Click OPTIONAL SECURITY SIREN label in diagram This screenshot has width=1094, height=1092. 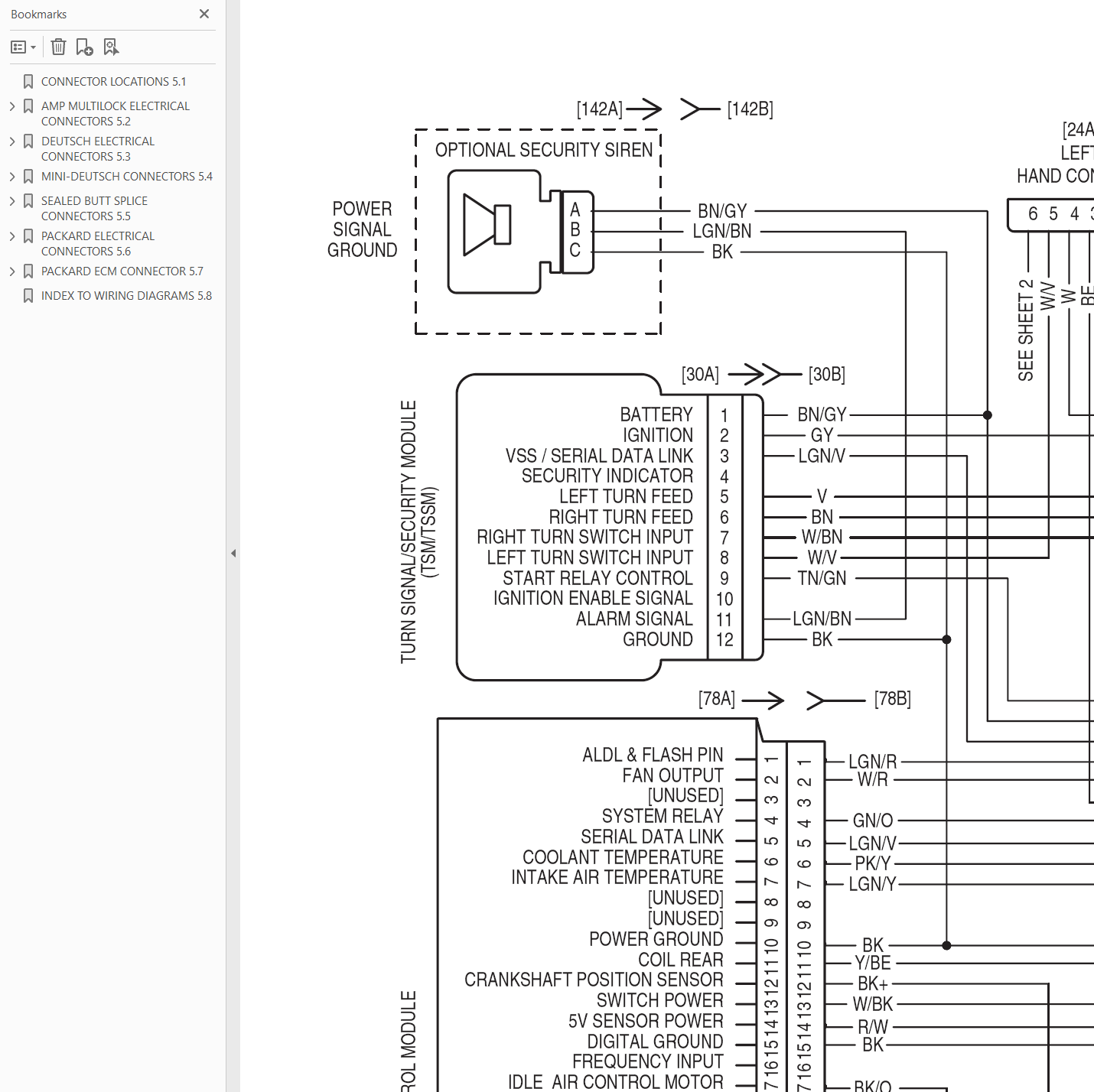pos(544,150)
